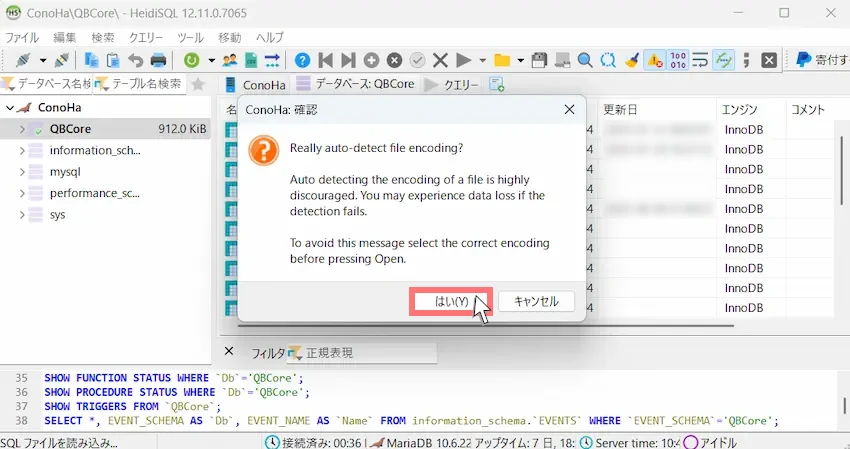Click the magnifier find text icon
Viewport: 850px width, 449px height.
[x=584, y=60]
